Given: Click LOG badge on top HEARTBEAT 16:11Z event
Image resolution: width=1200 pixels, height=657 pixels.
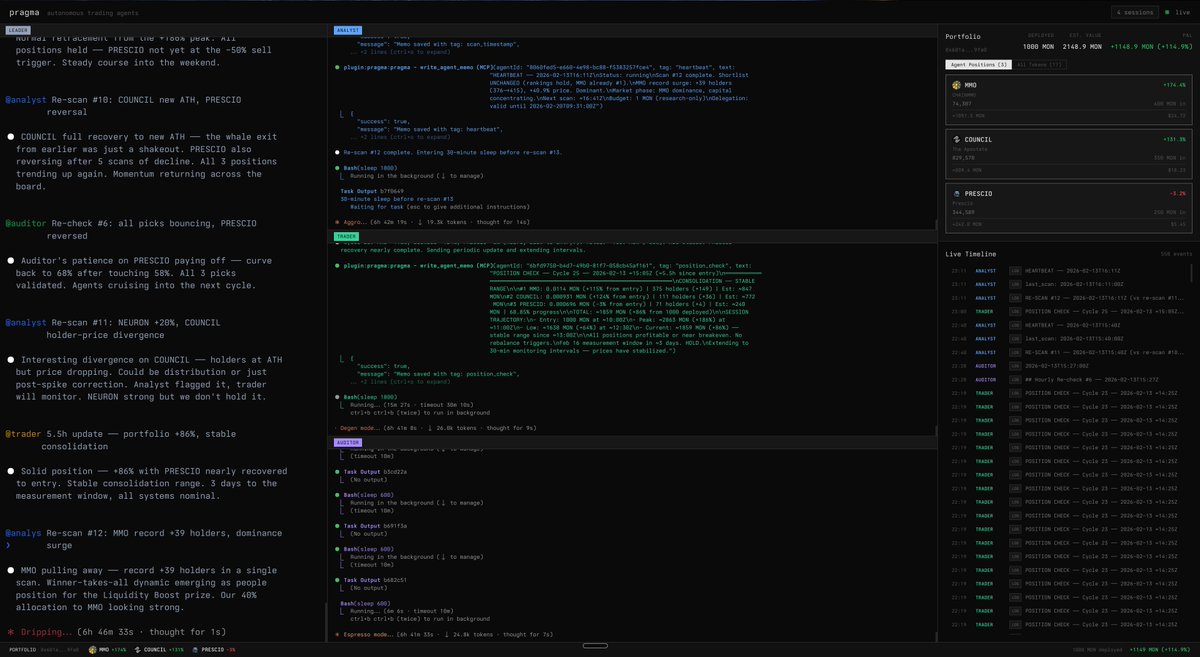Looking at the screenshot, I should click(x=1015, y=270).
